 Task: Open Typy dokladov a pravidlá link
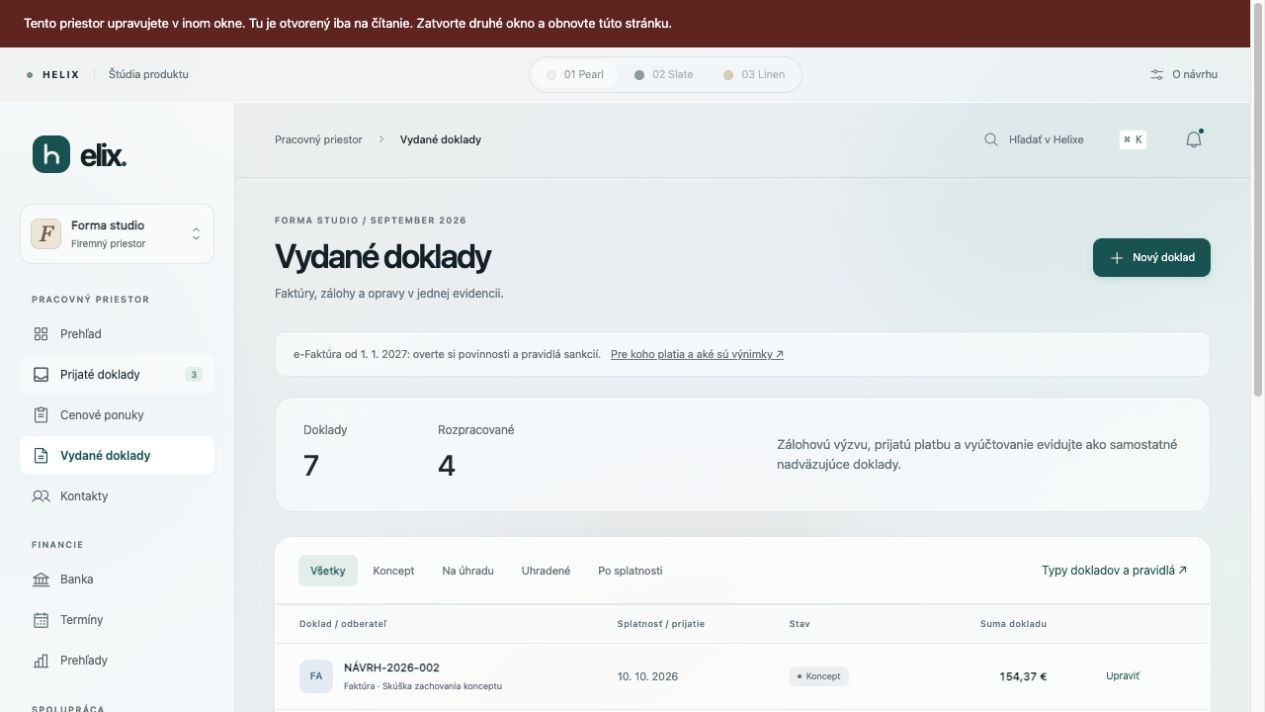click(x=1114, y=571)
